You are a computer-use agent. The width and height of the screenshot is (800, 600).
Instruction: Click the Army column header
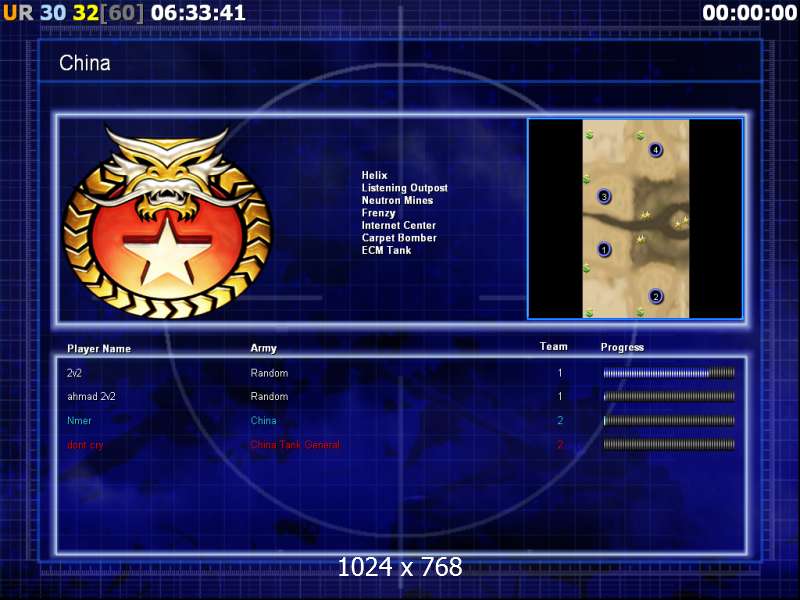point(263,348)
